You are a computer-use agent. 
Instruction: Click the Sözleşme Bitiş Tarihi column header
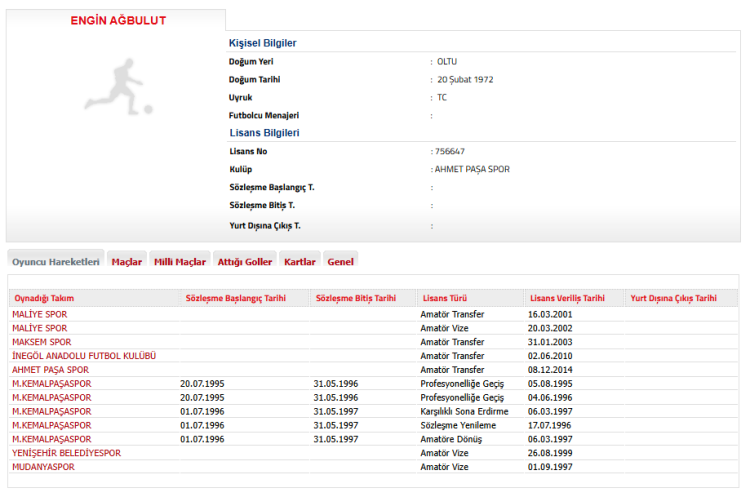(x=354, y=298)
